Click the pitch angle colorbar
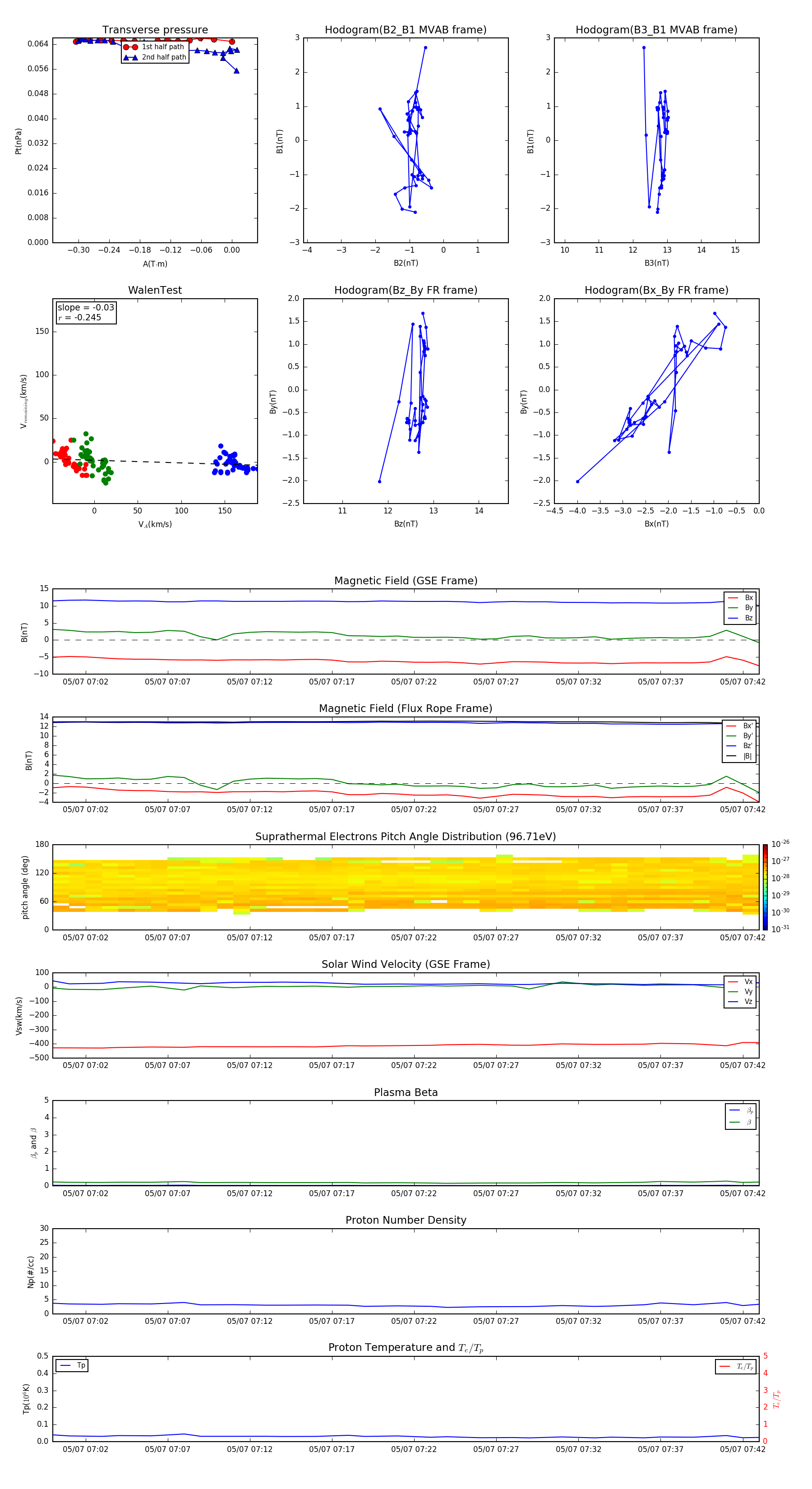 pyautogui.click(x=765, y=887)
